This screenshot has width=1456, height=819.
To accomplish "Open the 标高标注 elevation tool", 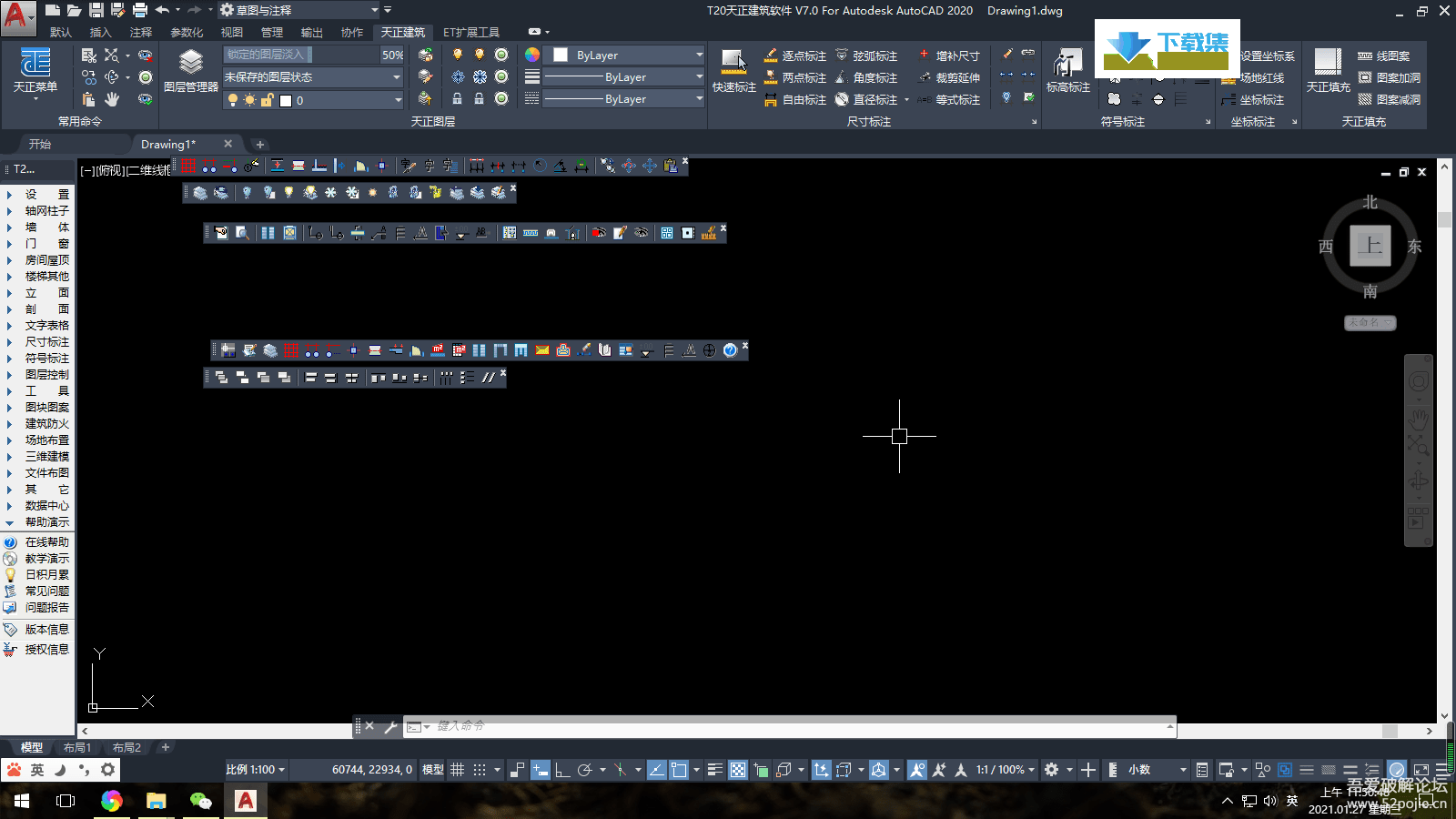I will [1067, 71].
